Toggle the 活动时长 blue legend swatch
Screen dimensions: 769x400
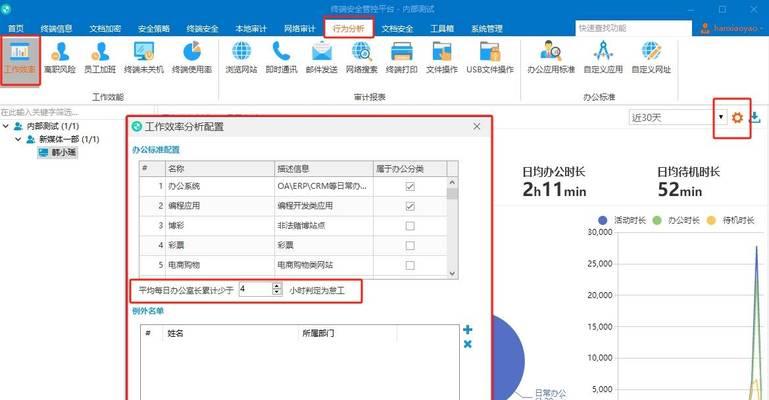[603, 220]
